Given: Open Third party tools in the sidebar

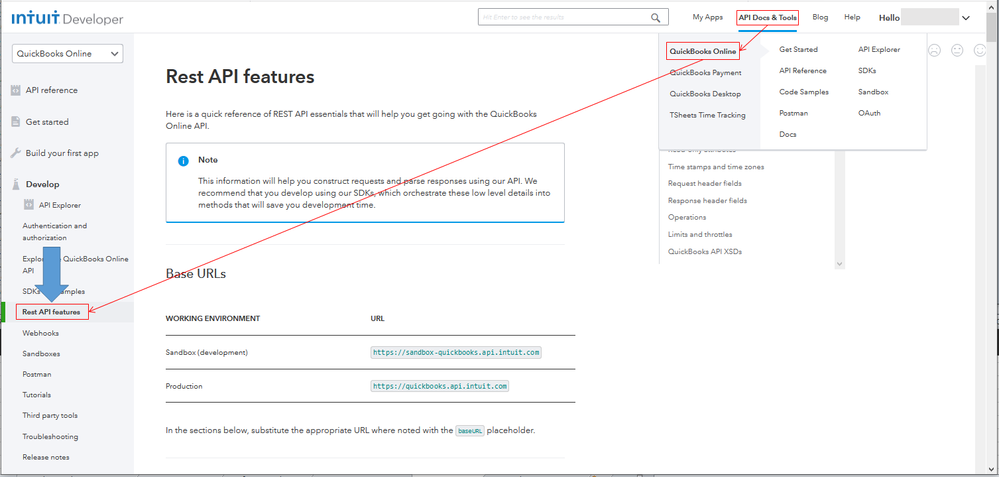Looking at the screenshot, I should point(50,416).
